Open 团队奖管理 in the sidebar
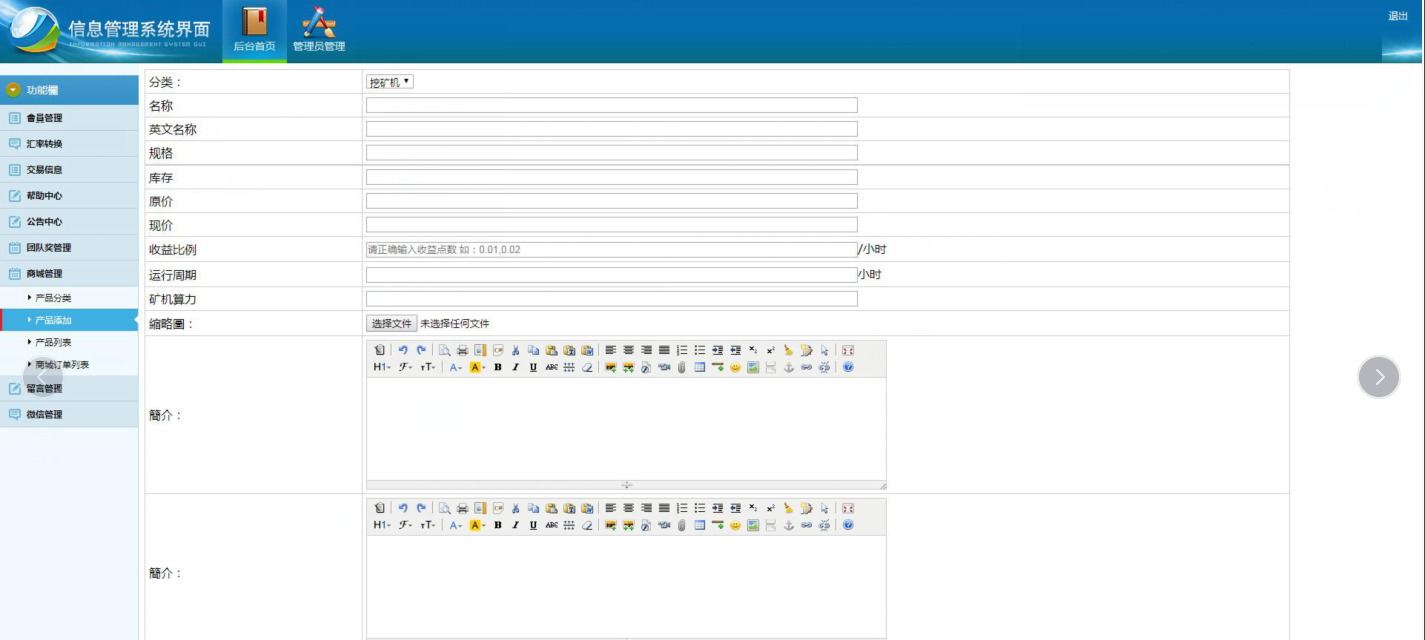This screenshot has height=640, width=1425. coord(69,248)
